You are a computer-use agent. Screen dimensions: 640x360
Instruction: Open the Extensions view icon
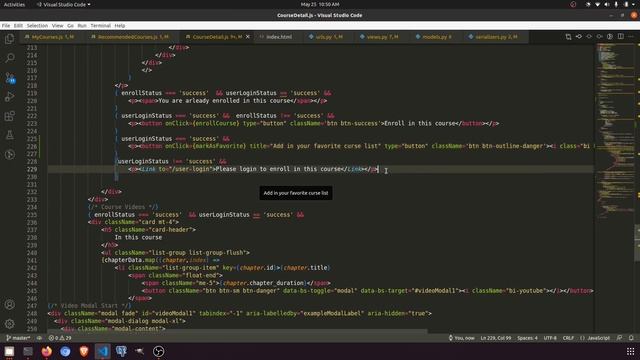point(10,116)
